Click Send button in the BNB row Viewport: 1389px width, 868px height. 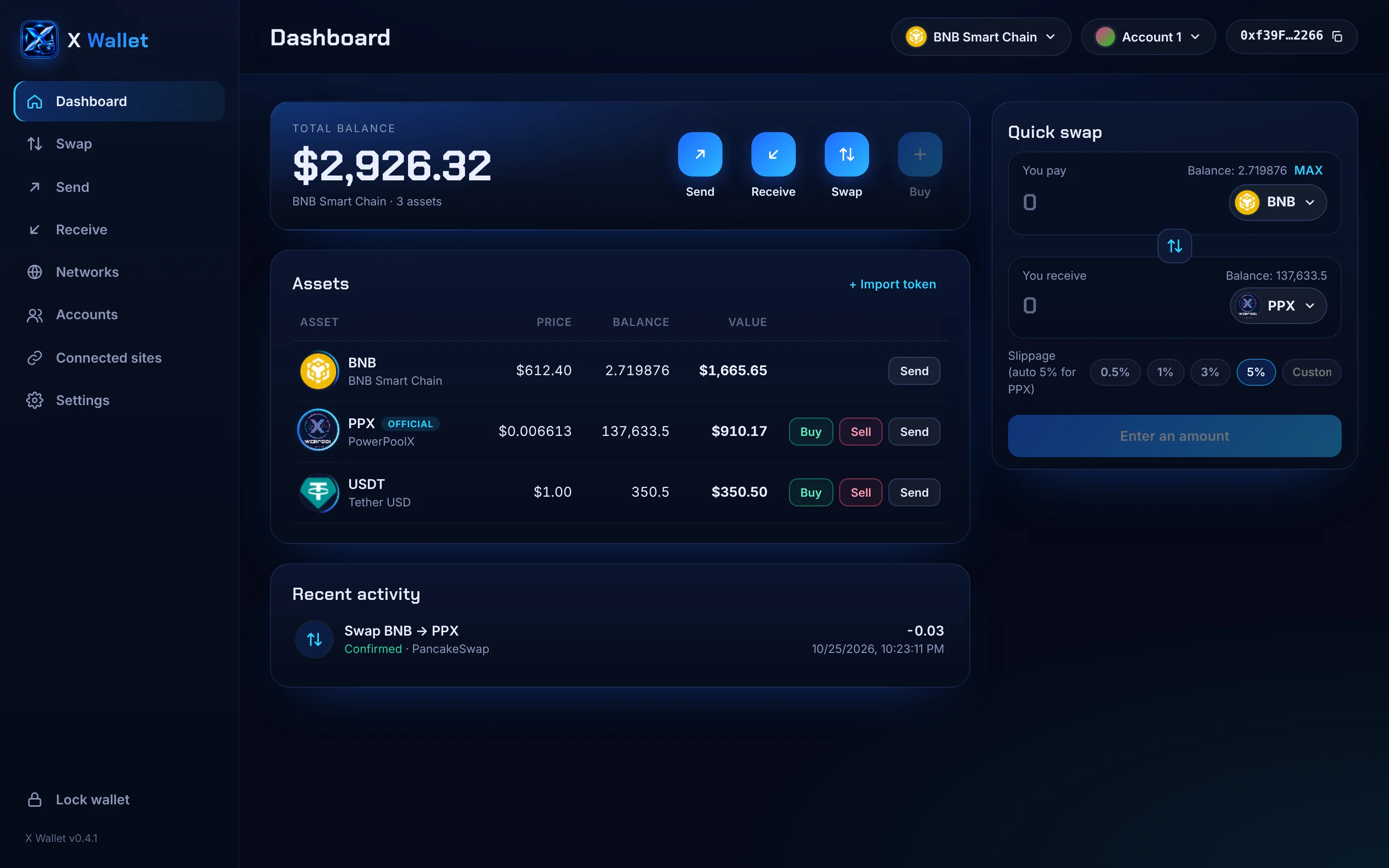[914, 371]
